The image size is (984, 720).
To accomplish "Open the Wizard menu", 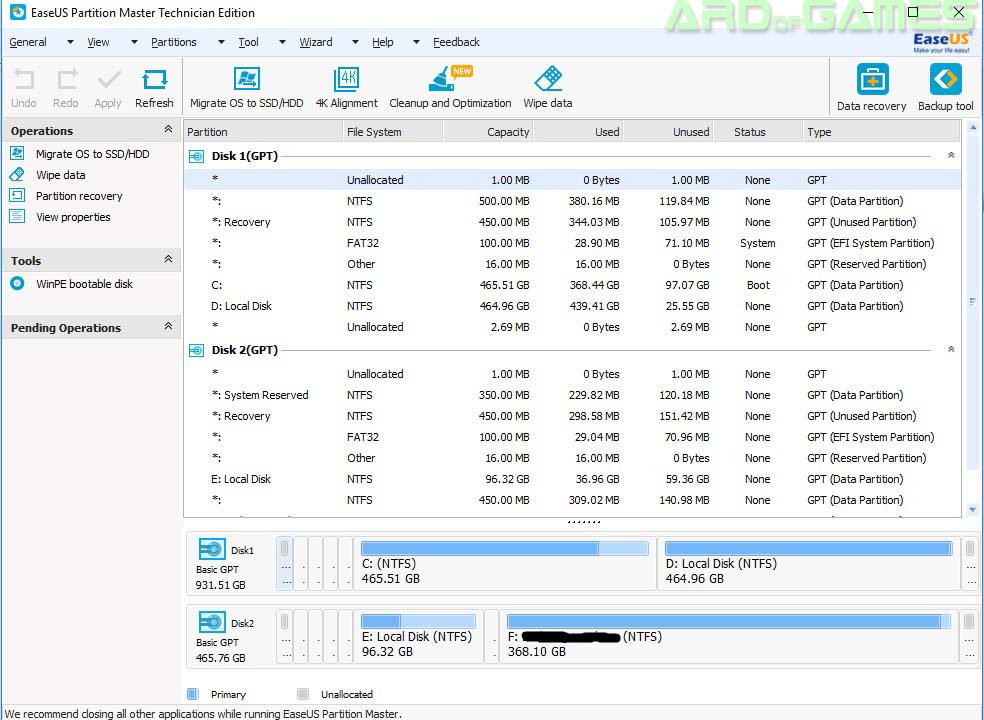I will point(316,42).
